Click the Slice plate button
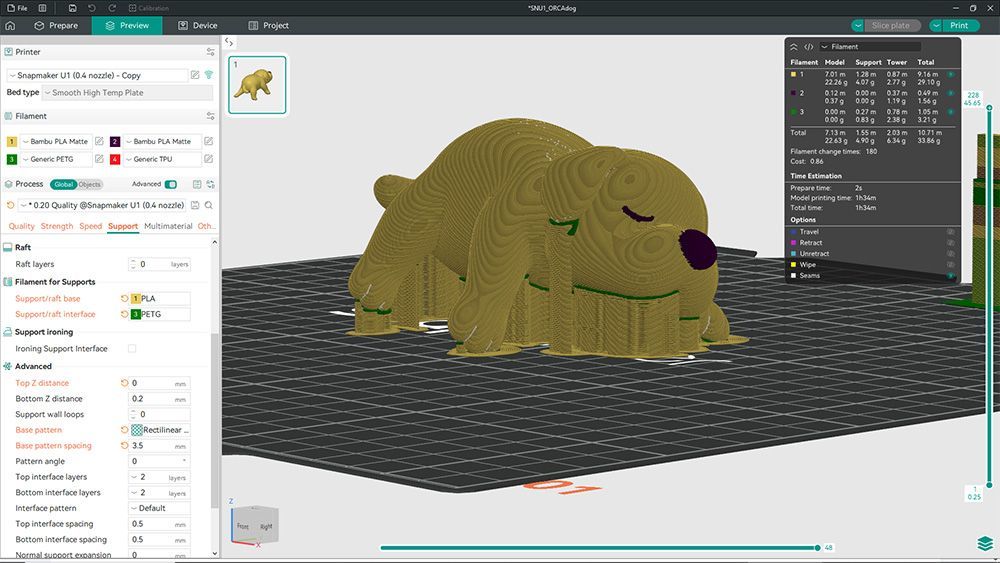The image size is (1000, 563). (x=892, y=26)
